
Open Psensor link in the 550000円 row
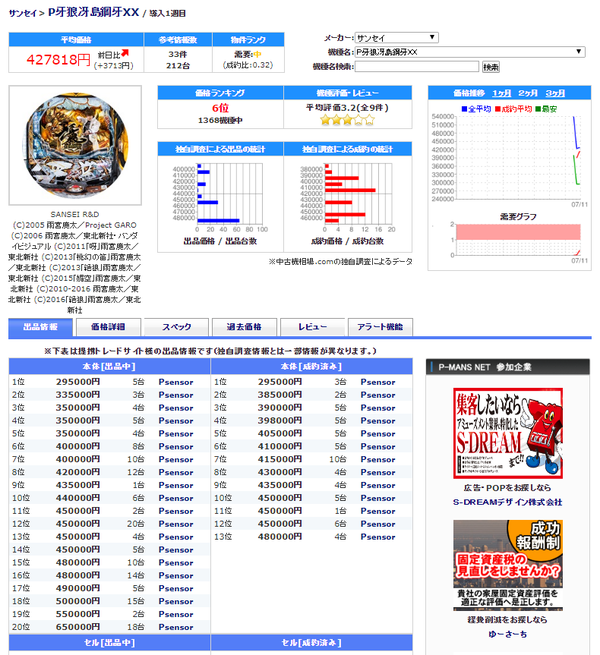176,614
